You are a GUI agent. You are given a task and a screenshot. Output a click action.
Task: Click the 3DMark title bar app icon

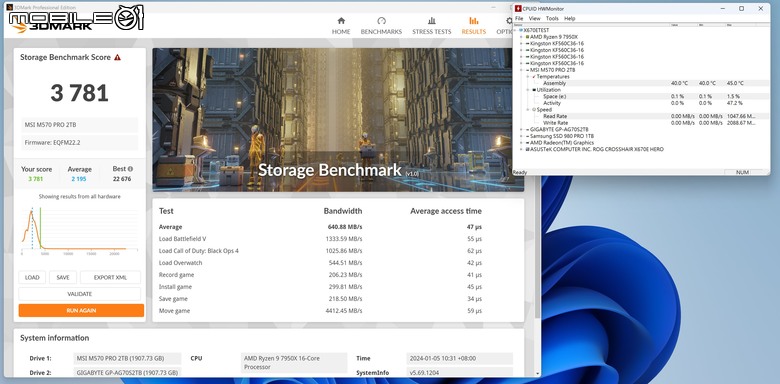coord(9,7)
